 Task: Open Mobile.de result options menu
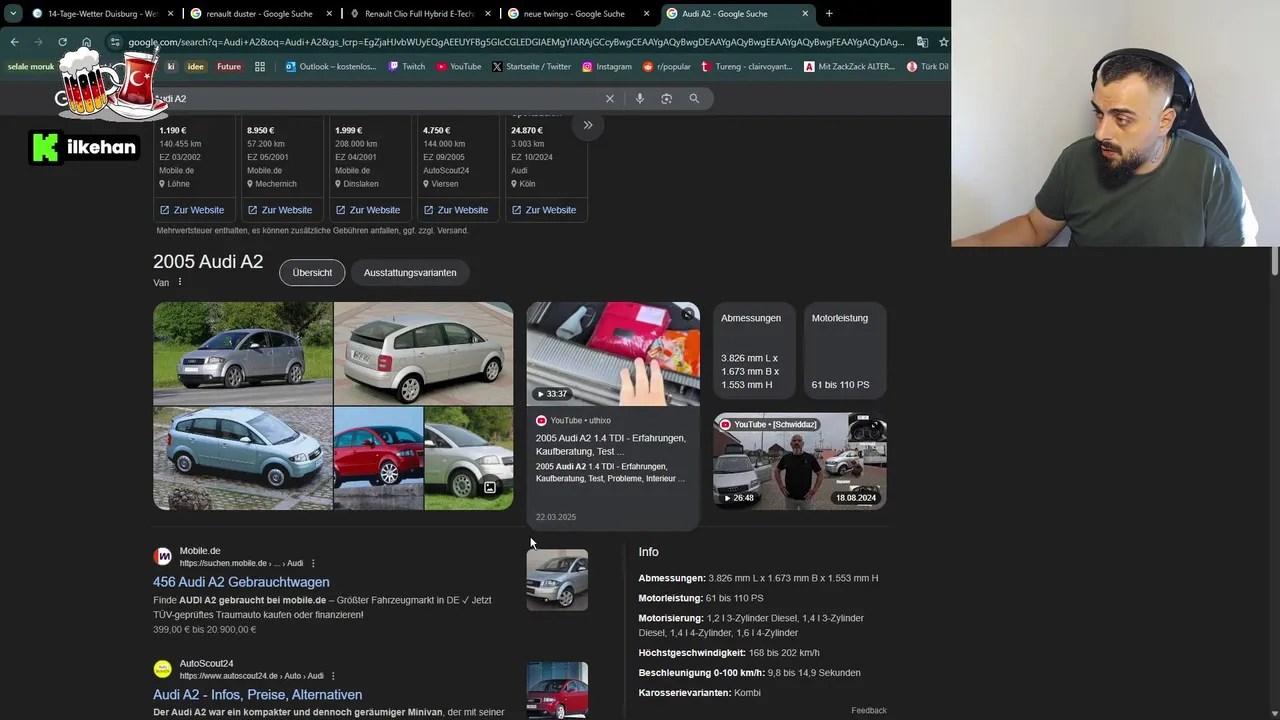(x=313, y=563)
